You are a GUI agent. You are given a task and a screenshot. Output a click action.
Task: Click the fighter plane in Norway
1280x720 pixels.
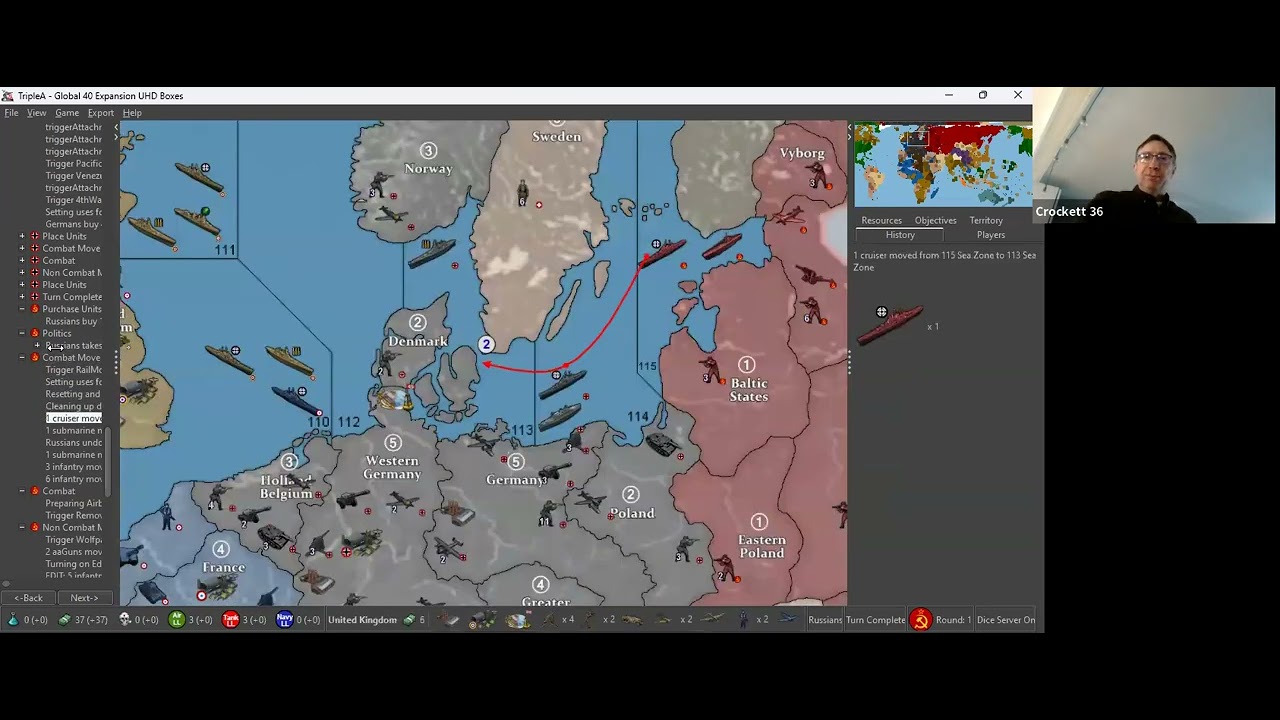391,215
